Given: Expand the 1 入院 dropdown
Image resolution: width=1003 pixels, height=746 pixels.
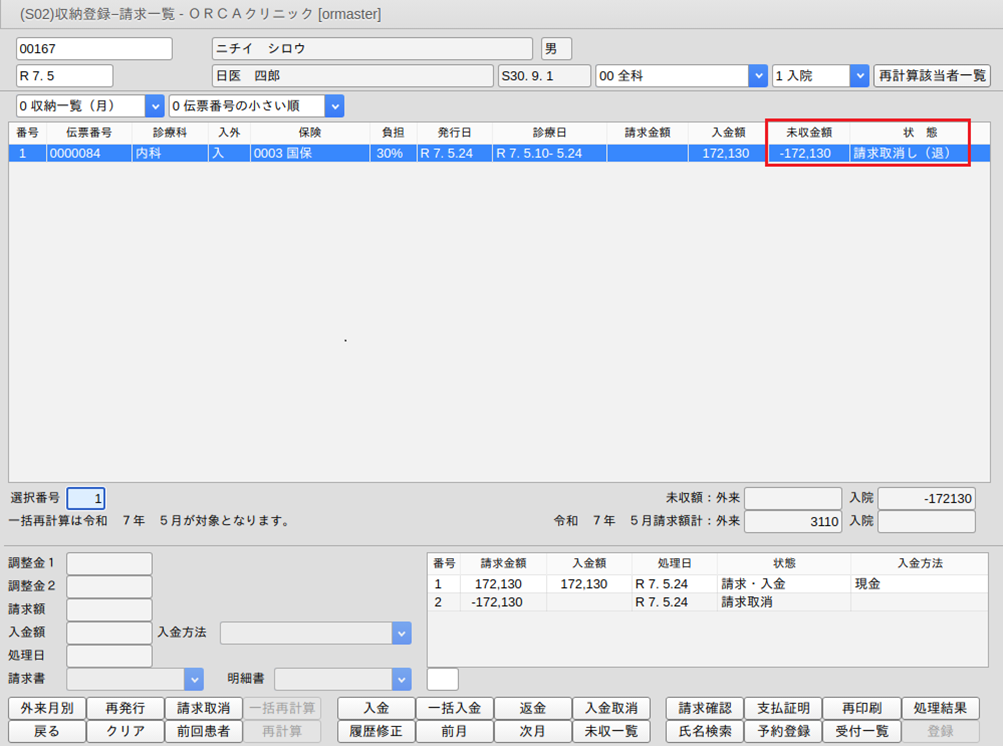Looking at the screenshot, I should (x=859, y=76).
